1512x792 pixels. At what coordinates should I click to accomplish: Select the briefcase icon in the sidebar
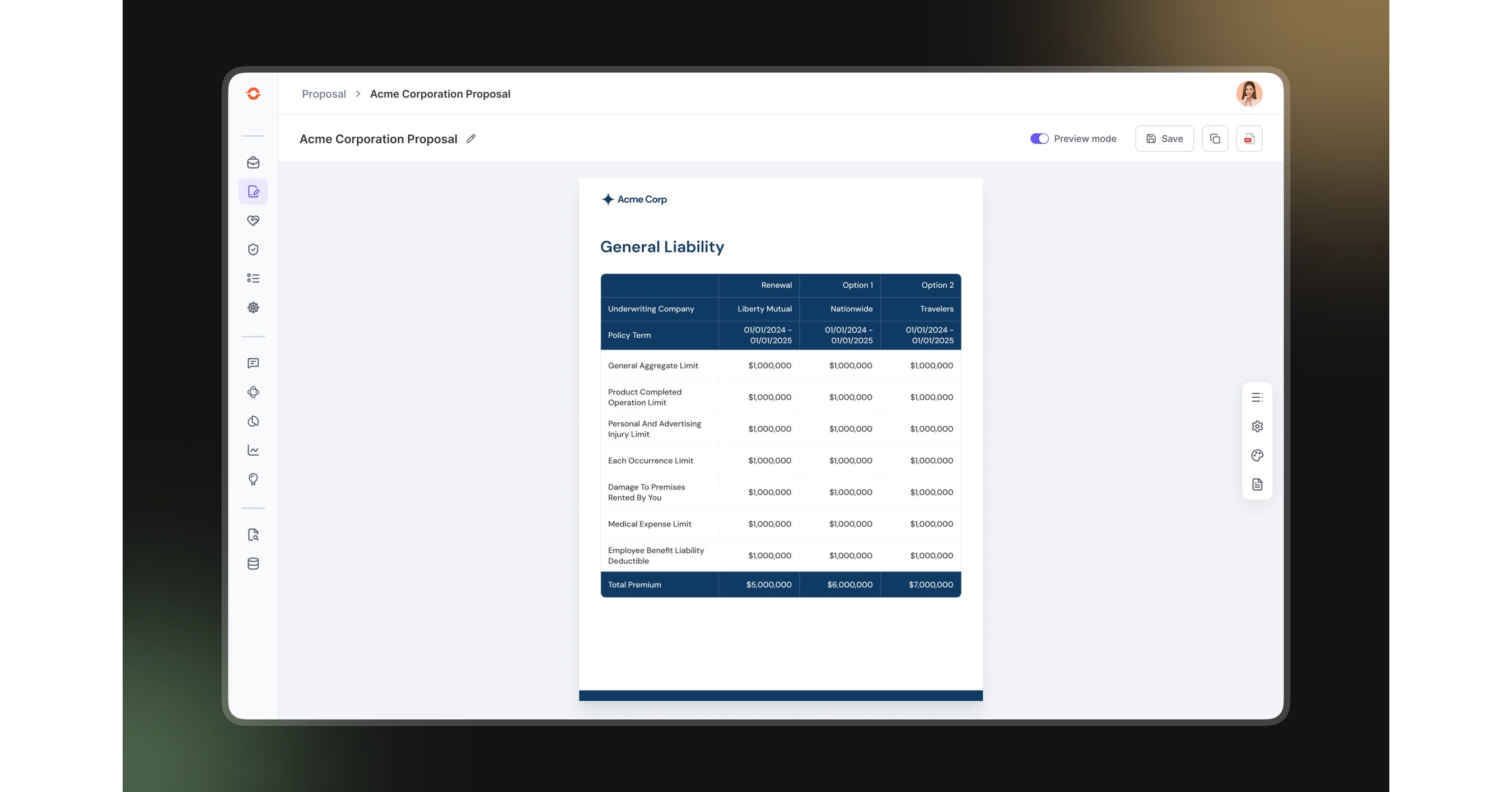(253, 162)
